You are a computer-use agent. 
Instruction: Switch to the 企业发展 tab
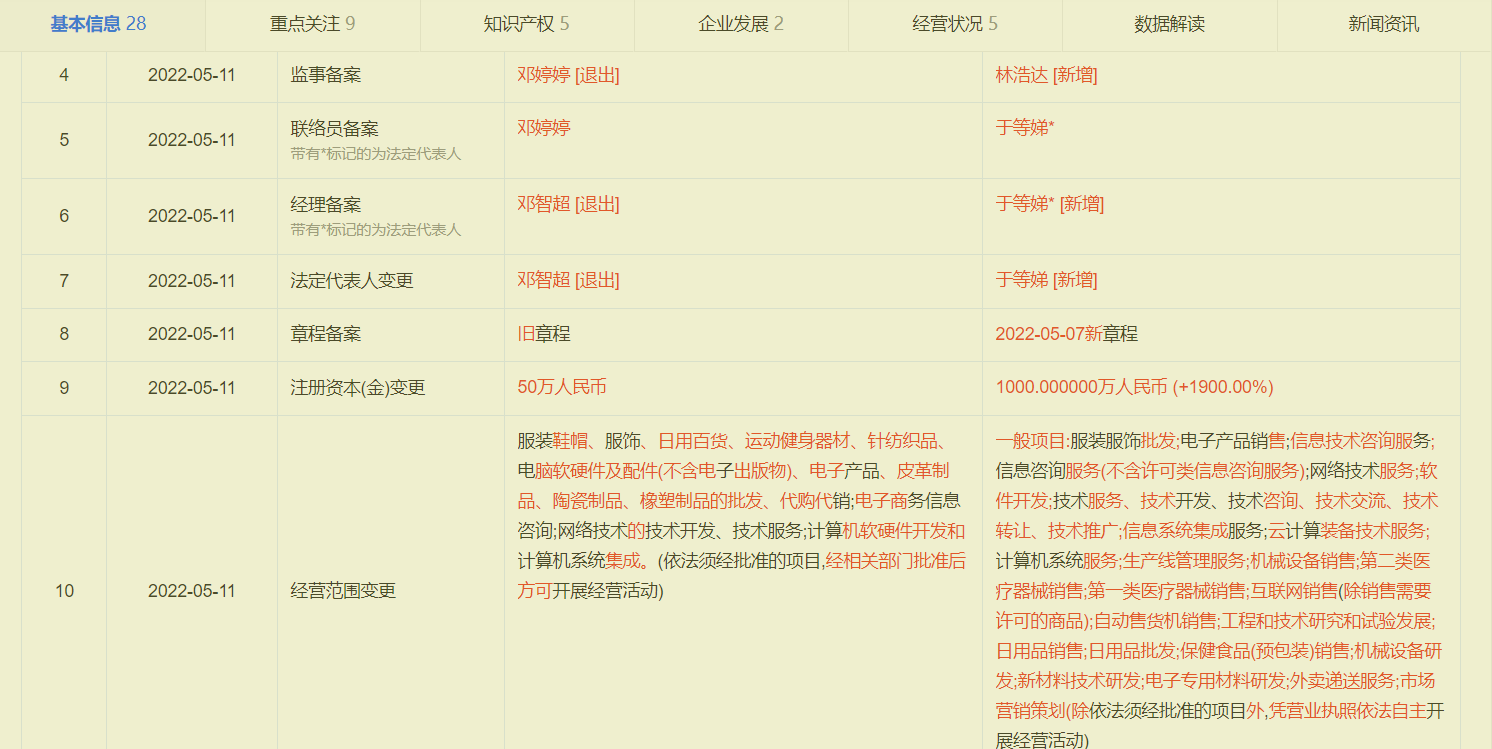[x=738, y=23]
